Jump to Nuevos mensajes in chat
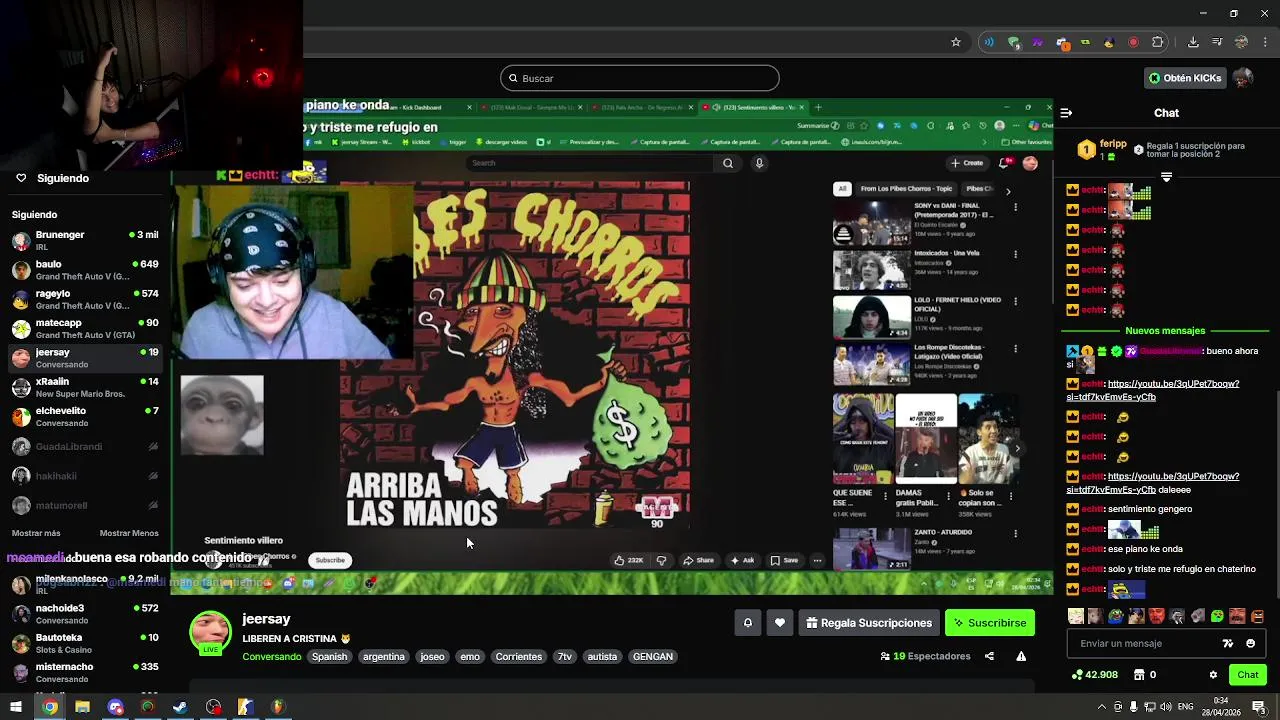 point(1165,331)
